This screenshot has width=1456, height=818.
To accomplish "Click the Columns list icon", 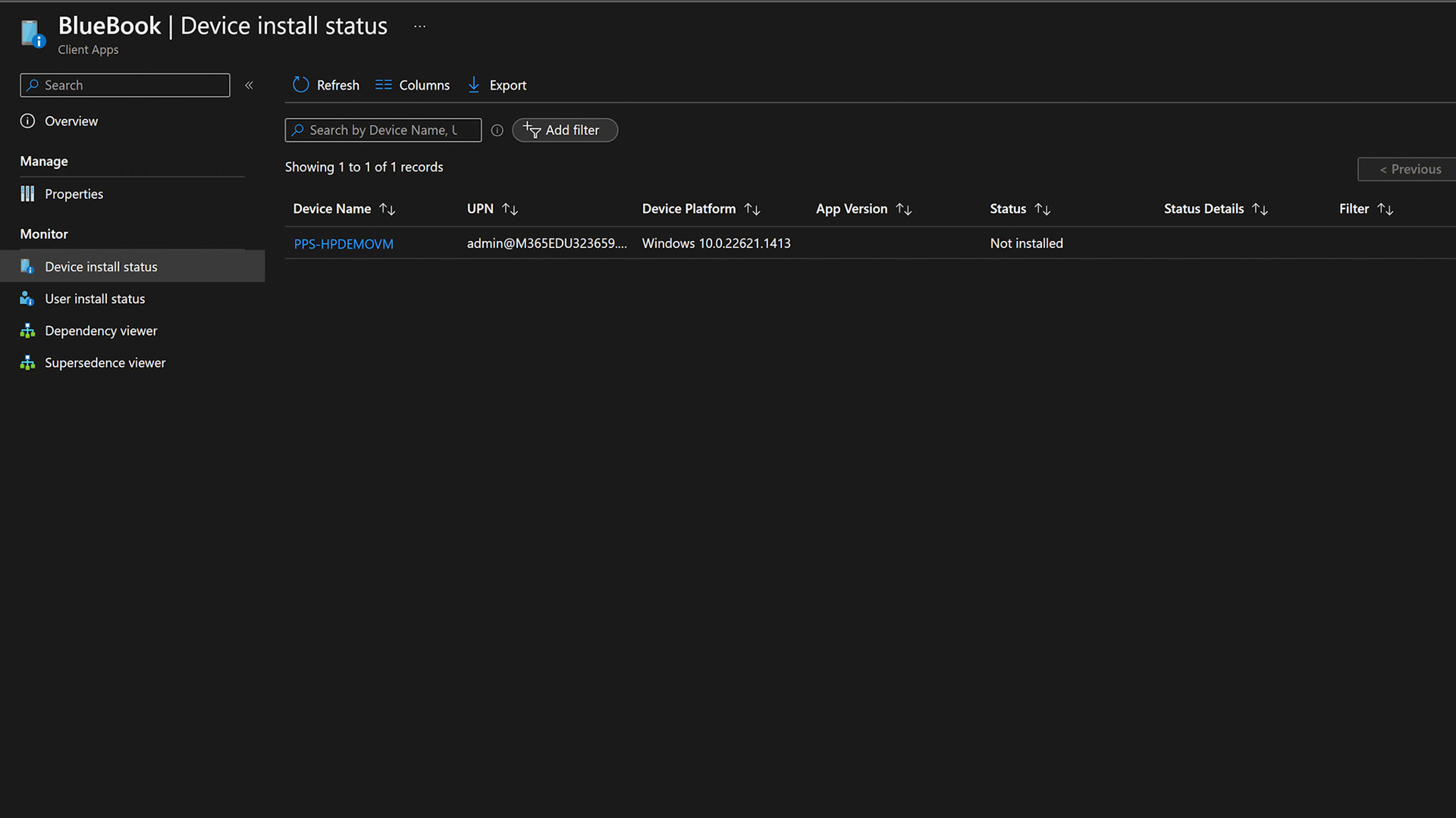I will [384, 85].
